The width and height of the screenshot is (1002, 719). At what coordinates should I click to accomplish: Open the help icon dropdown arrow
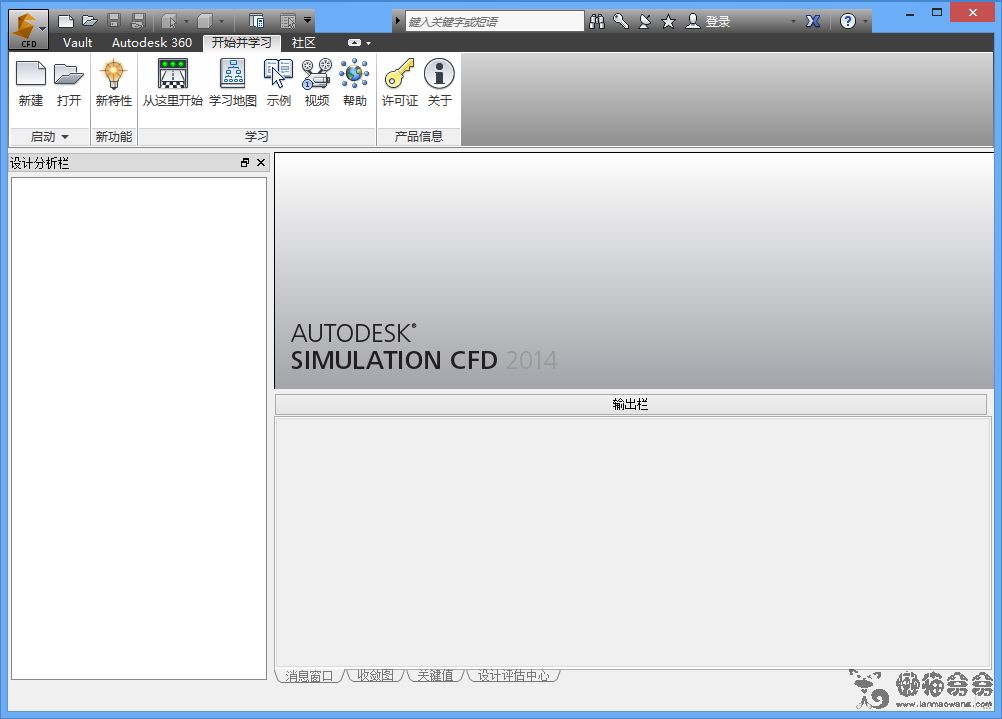coord(865,22)
